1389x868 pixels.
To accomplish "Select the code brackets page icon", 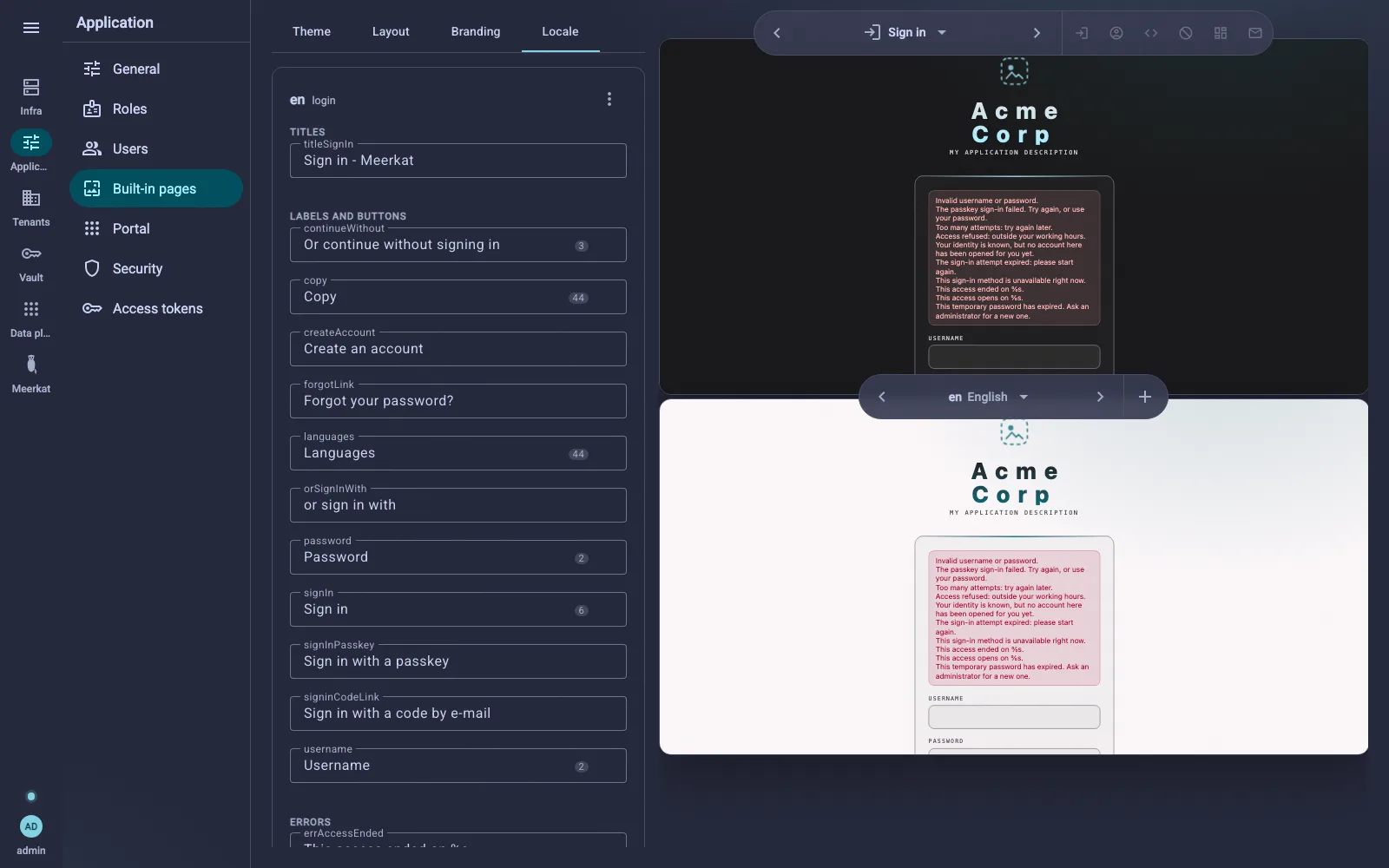I will tap(1151, 33).
